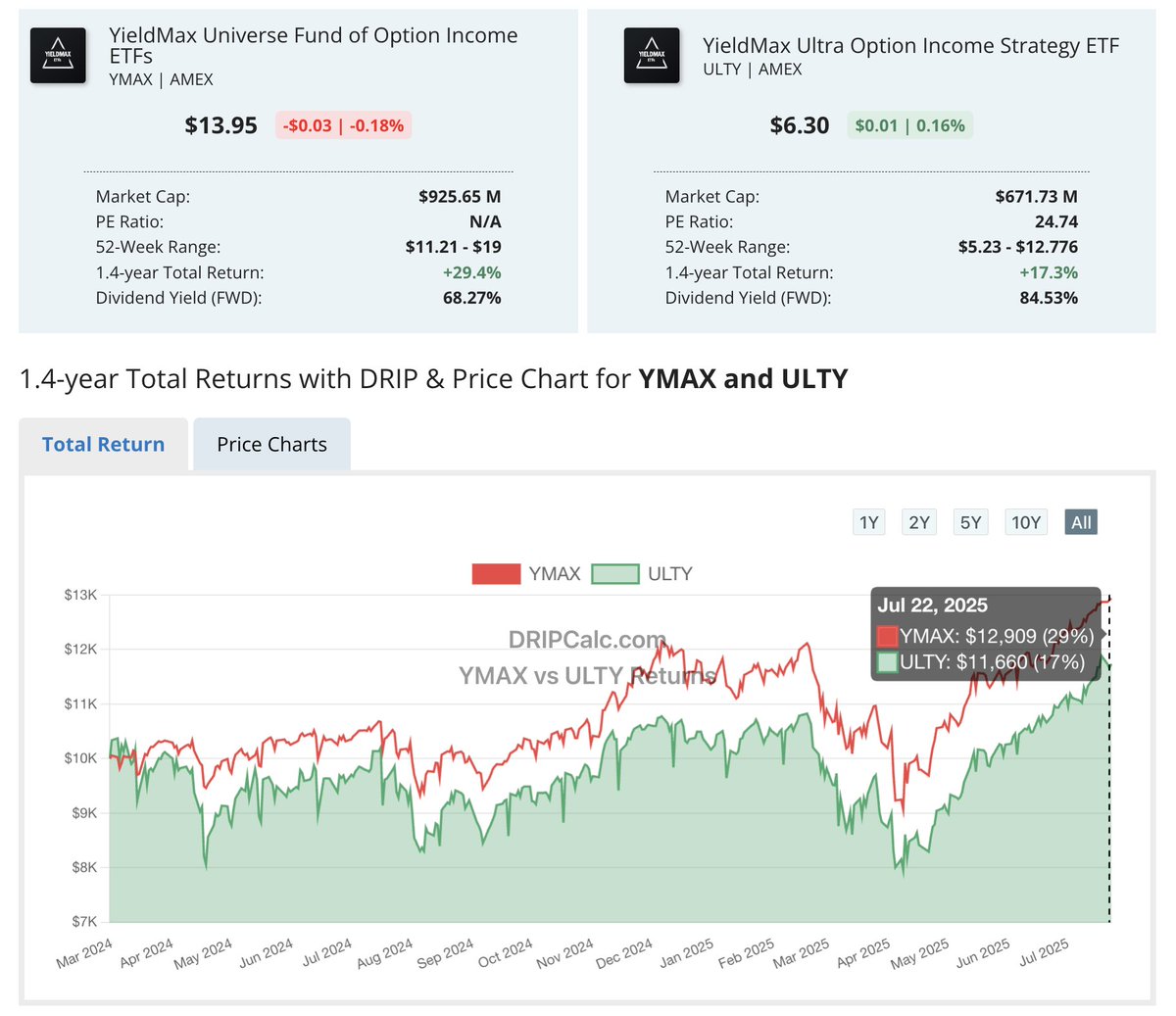Click the ULTY | AMEX ticker label
The width and height of the screenshot is (1176, 1016).
[753, 70]
